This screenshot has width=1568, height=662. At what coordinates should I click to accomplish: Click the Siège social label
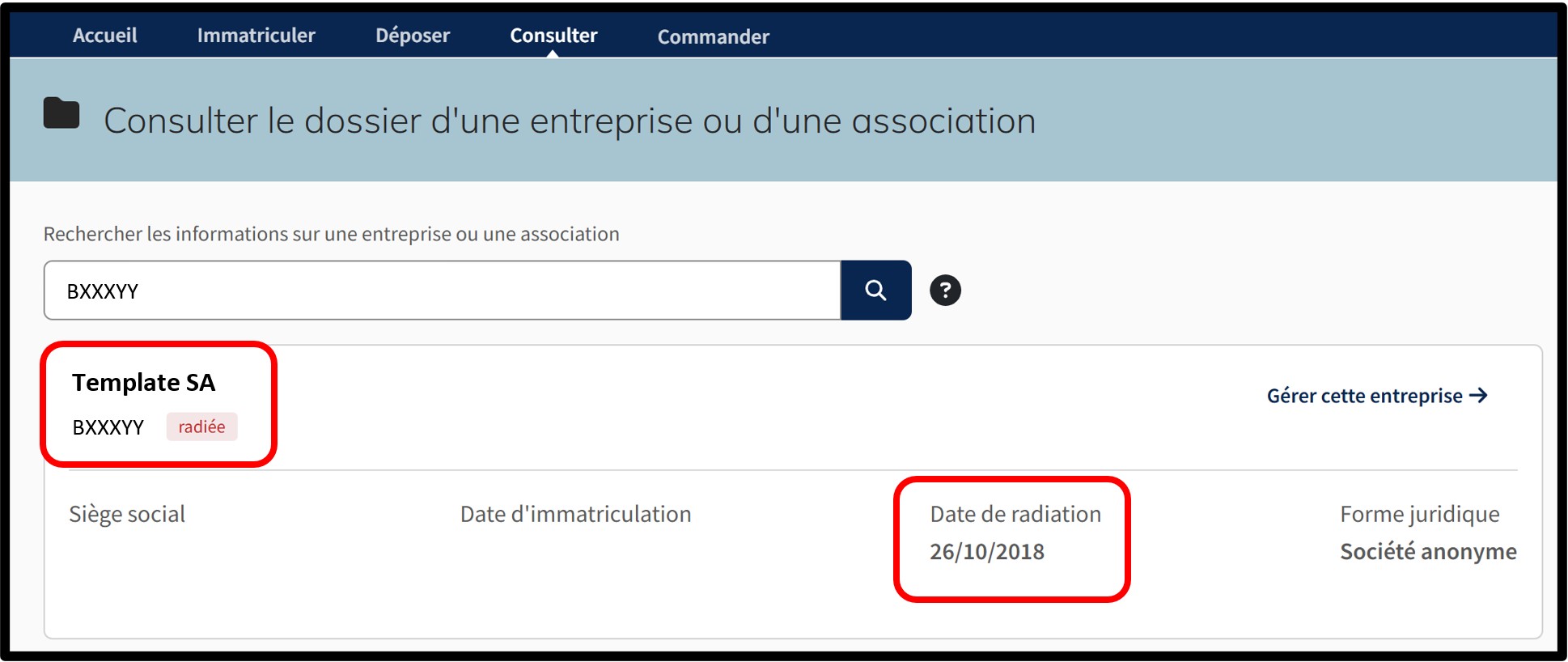coord(127,514)
